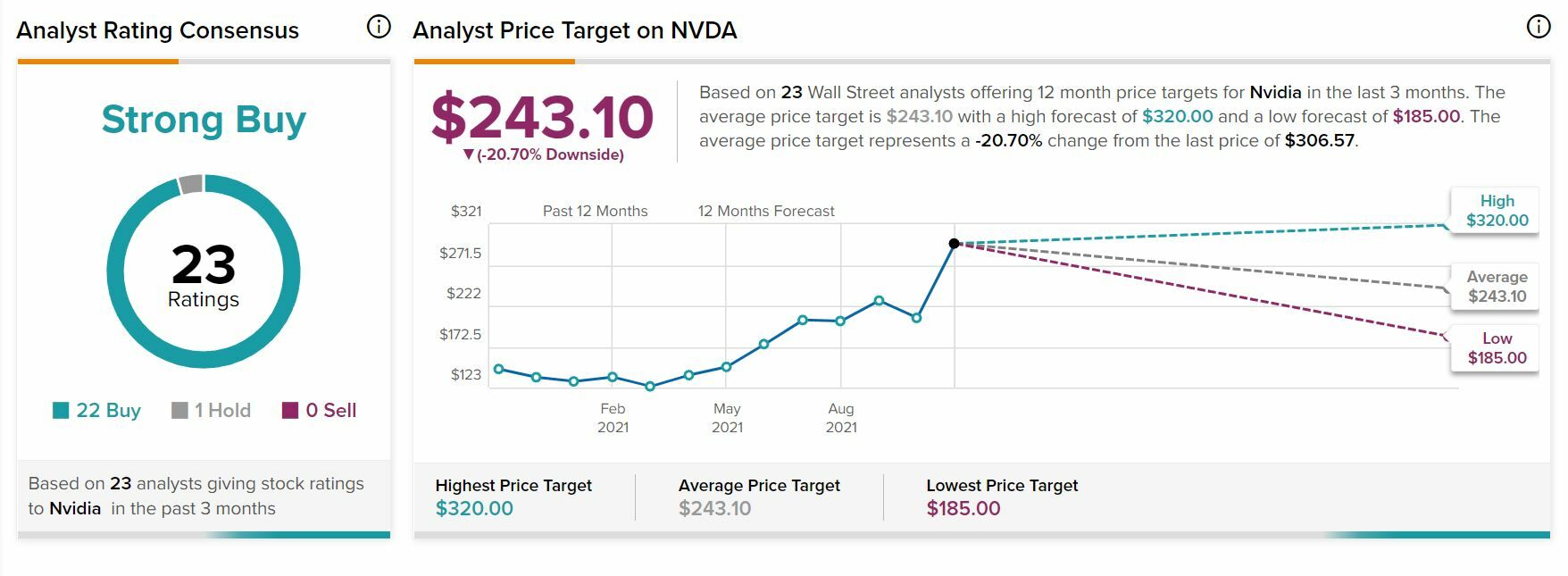Click the Strong Buy consensus heading
The image size is (1568, 576).
(204, 120)
